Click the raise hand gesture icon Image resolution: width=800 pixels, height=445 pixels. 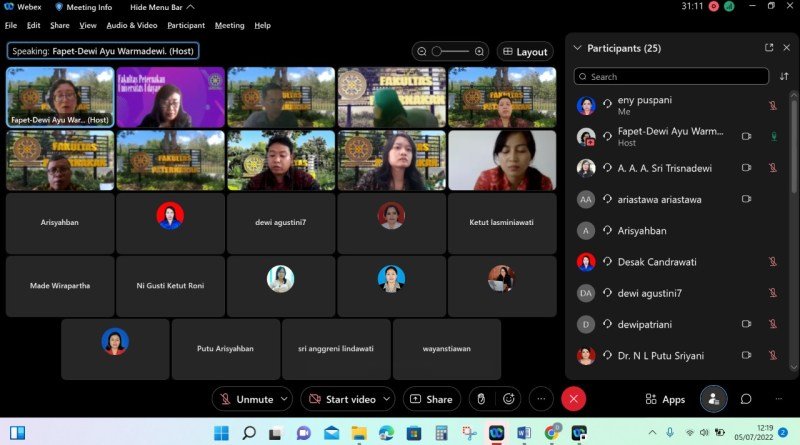coord(480,399)
